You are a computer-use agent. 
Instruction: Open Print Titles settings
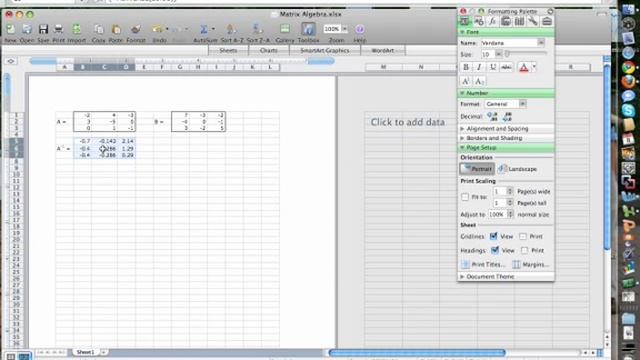click(484, 264)
